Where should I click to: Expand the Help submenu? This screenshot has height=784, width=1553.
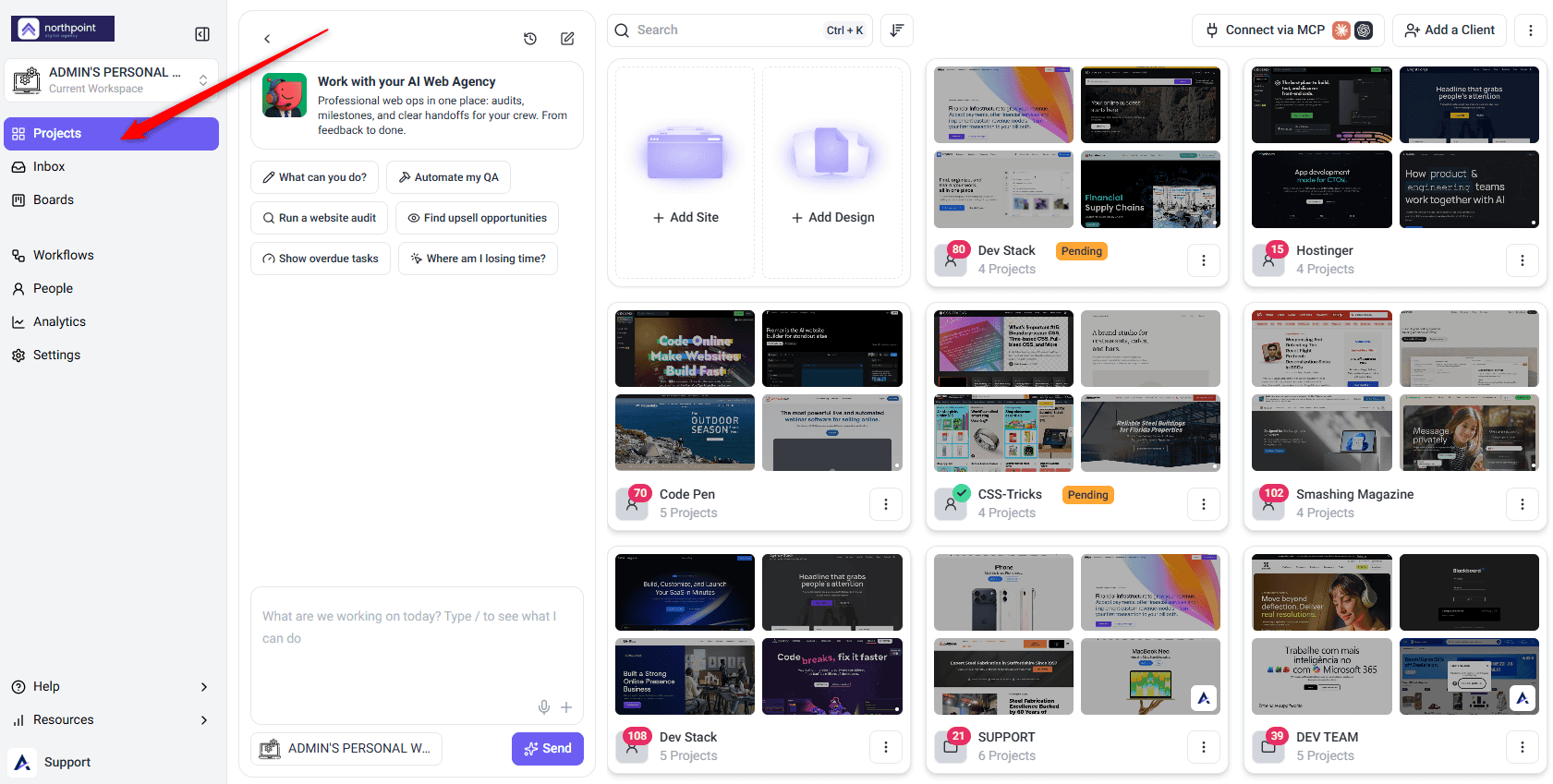click(111, 687)
